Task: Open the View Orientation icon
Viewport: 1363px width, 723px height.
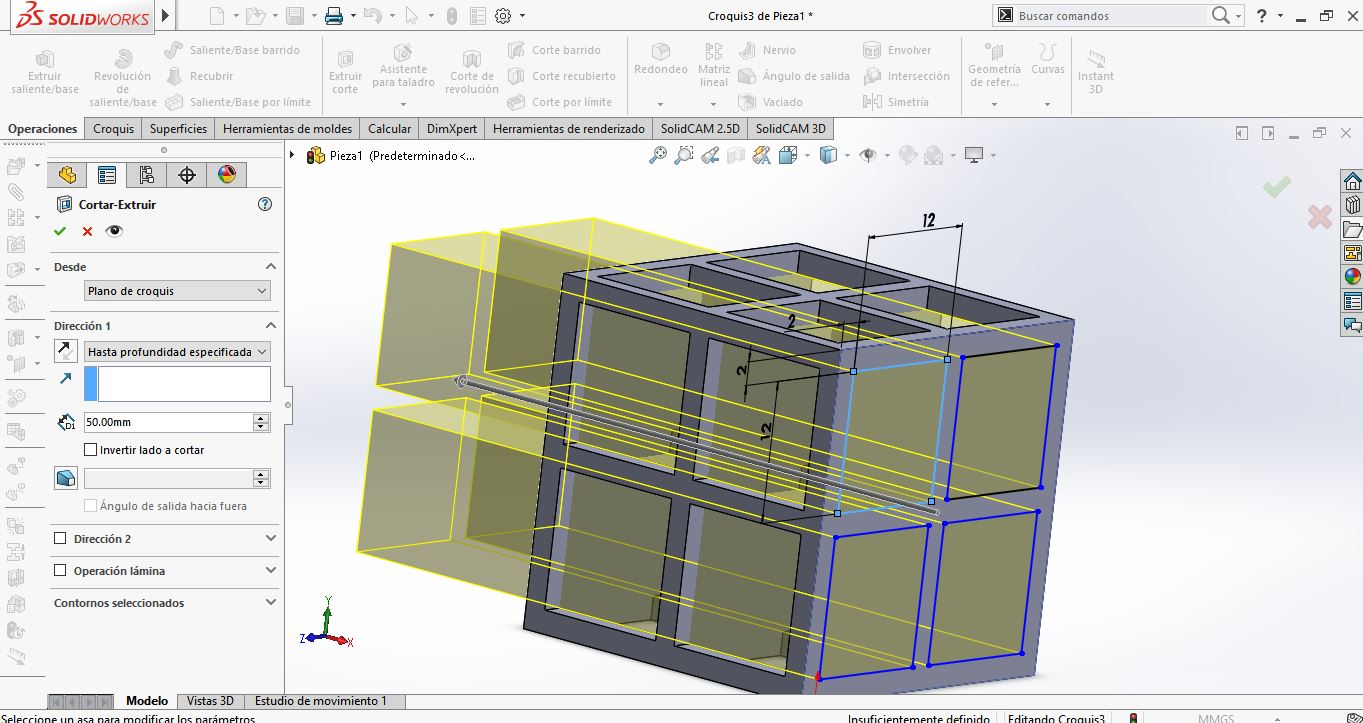Action: [787, 155]
